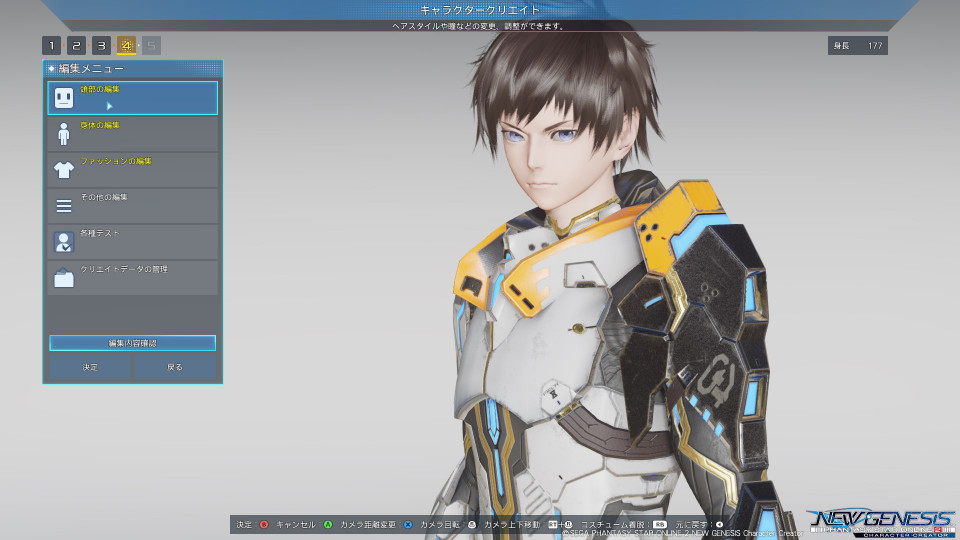Open fashion editing shirt icon
Viewport: 960px width, 540px height.
pyautogui.click(x=64, y=170)
